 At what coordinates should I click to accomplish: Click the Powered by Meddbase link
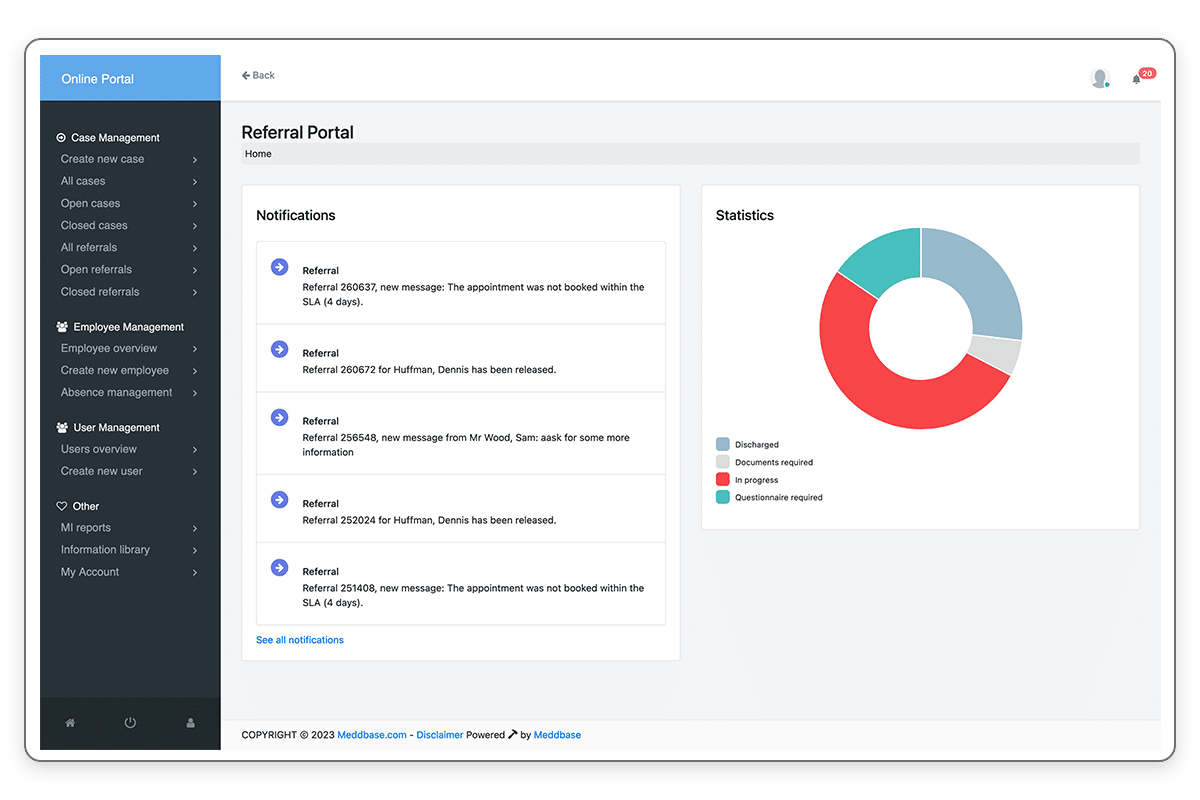click(557, 735)
